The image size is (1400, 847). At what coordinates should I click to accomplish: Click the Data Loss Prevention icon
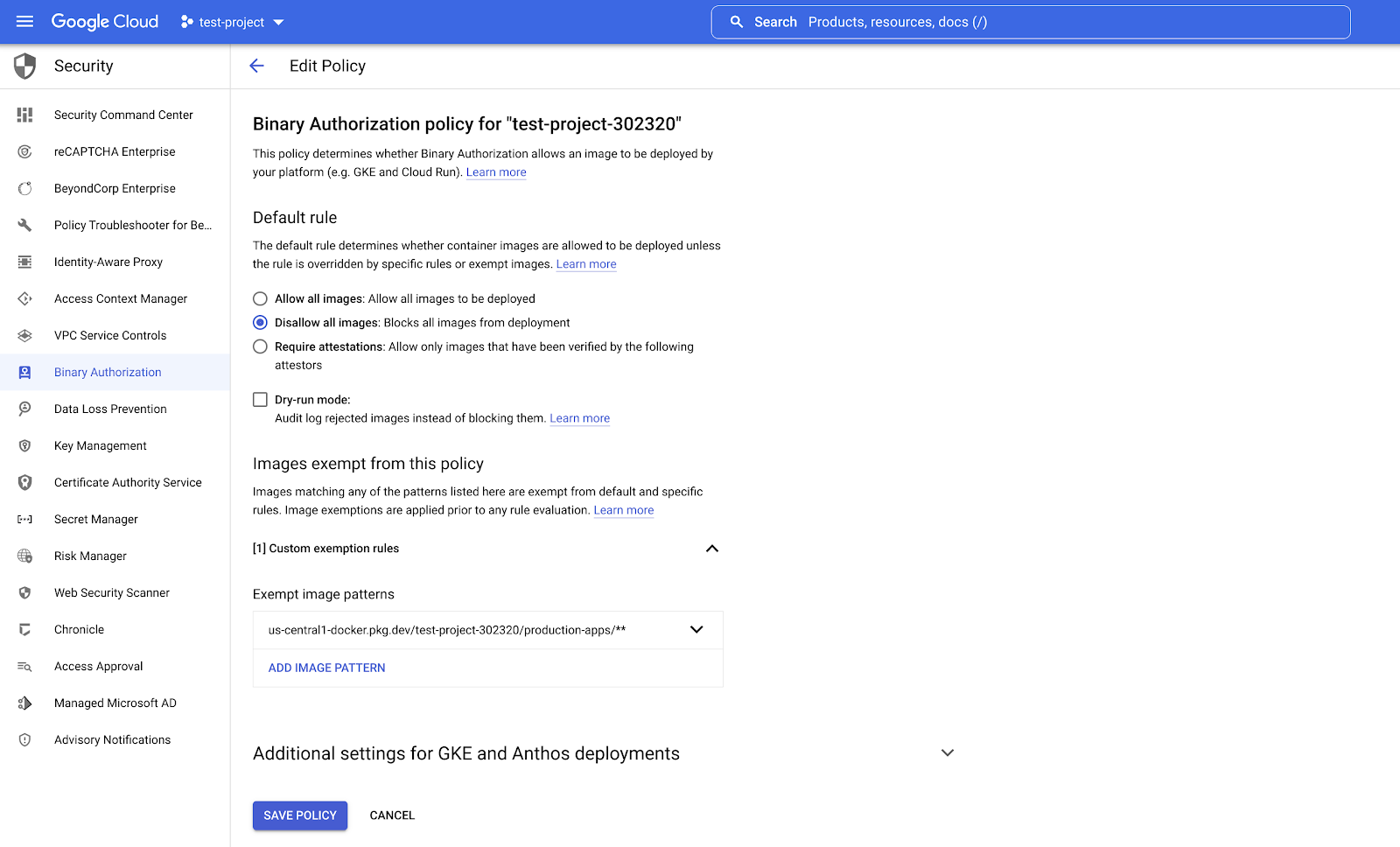tap(24, 409)
